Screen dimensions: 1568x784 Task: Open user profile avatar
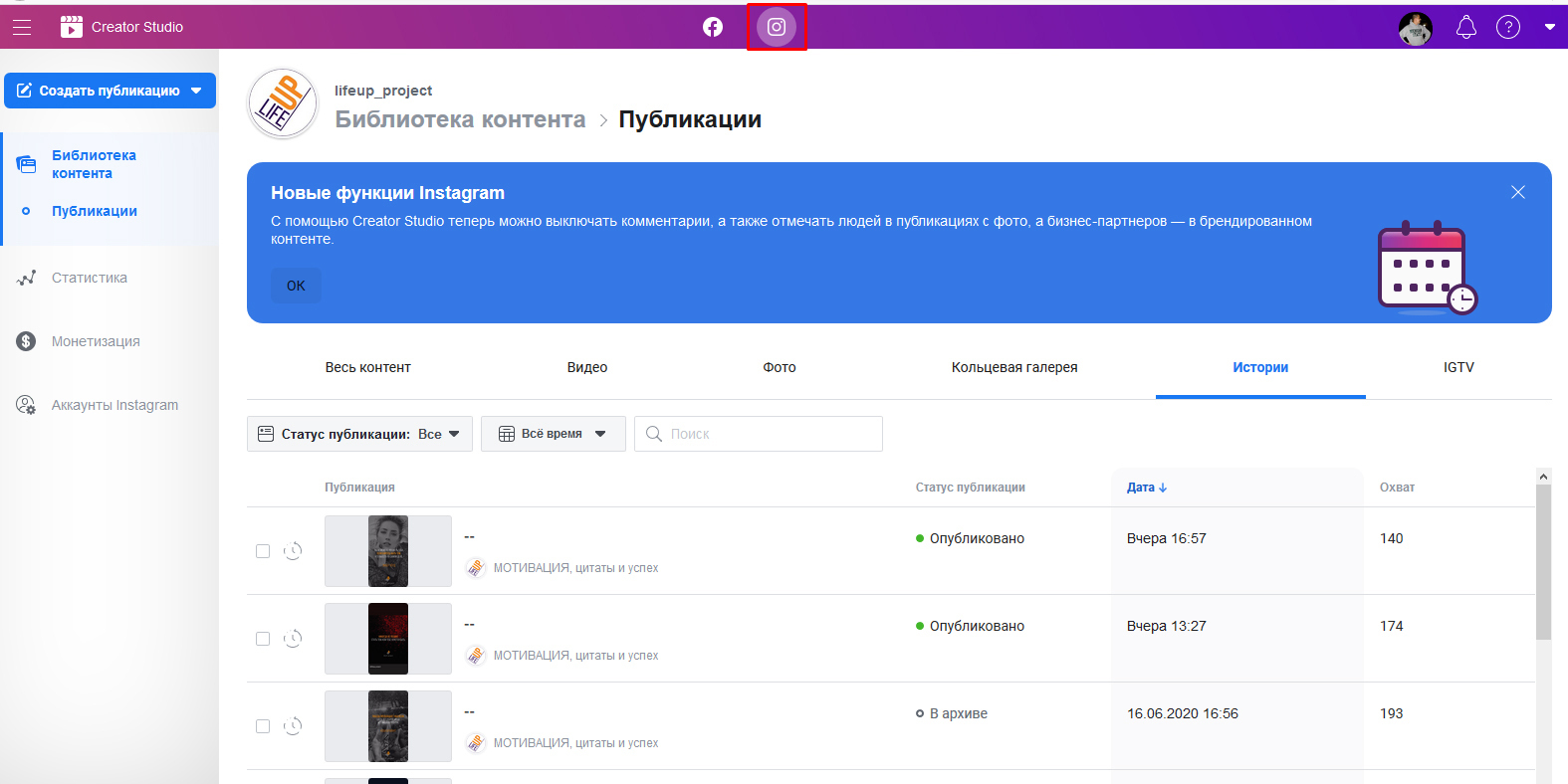pos(1415,28)
